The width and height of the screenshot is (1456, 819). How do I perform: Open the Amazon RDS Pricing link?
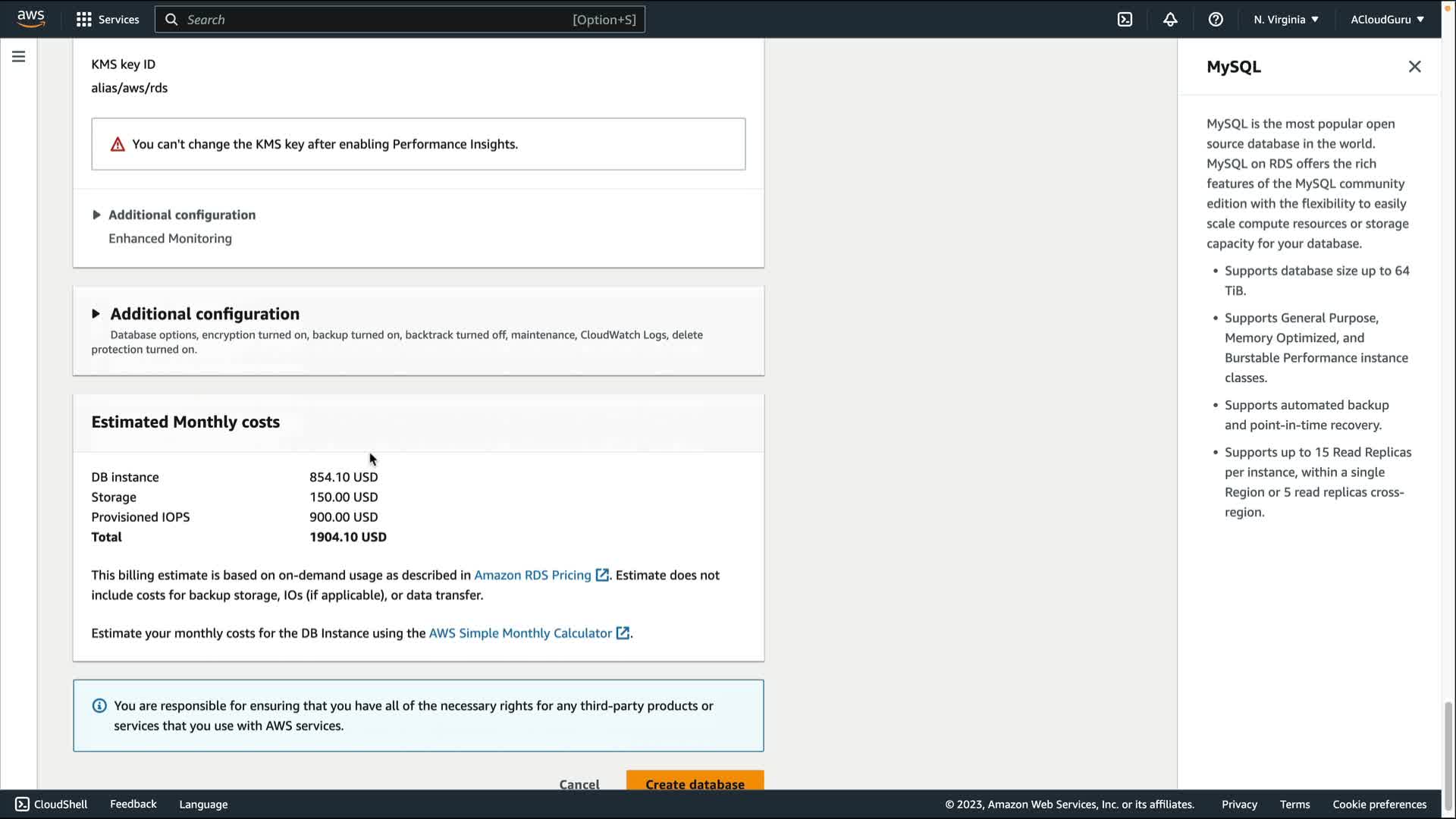pyautogui.click(x=532, y=575)
